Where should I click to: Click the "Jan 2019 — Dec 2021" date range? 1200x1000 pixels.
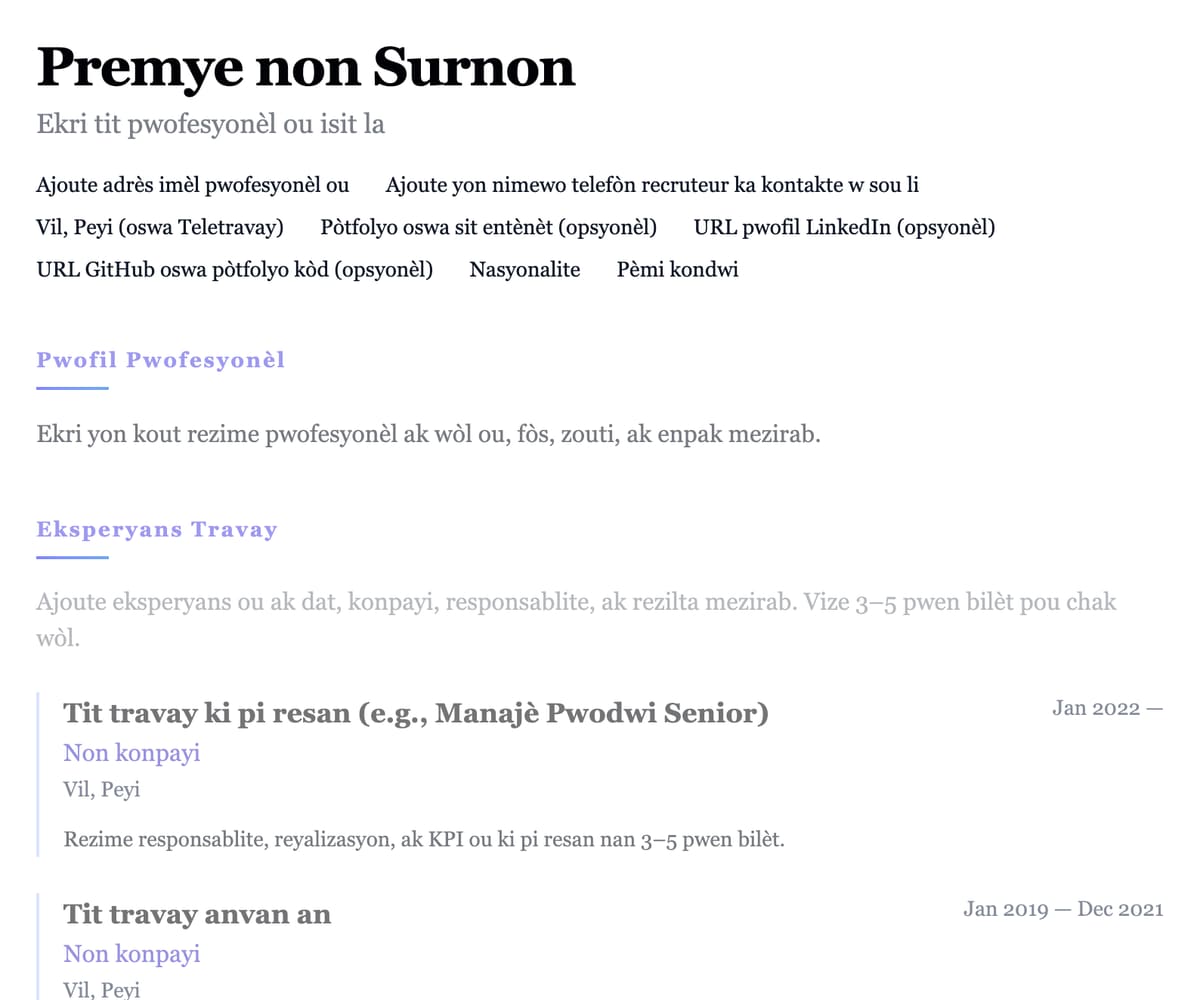[x=1063, y=909]
